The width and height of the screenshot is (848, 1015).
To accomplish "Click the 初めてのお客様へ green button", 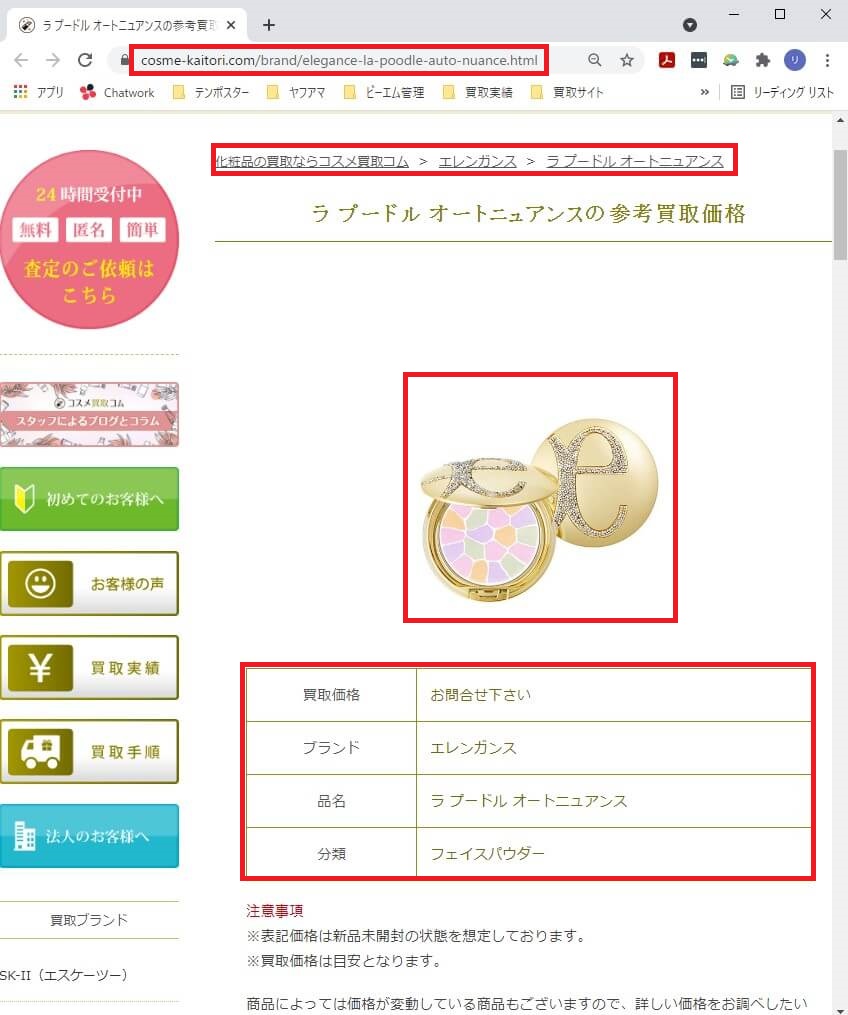I will [x=89, y=499].
